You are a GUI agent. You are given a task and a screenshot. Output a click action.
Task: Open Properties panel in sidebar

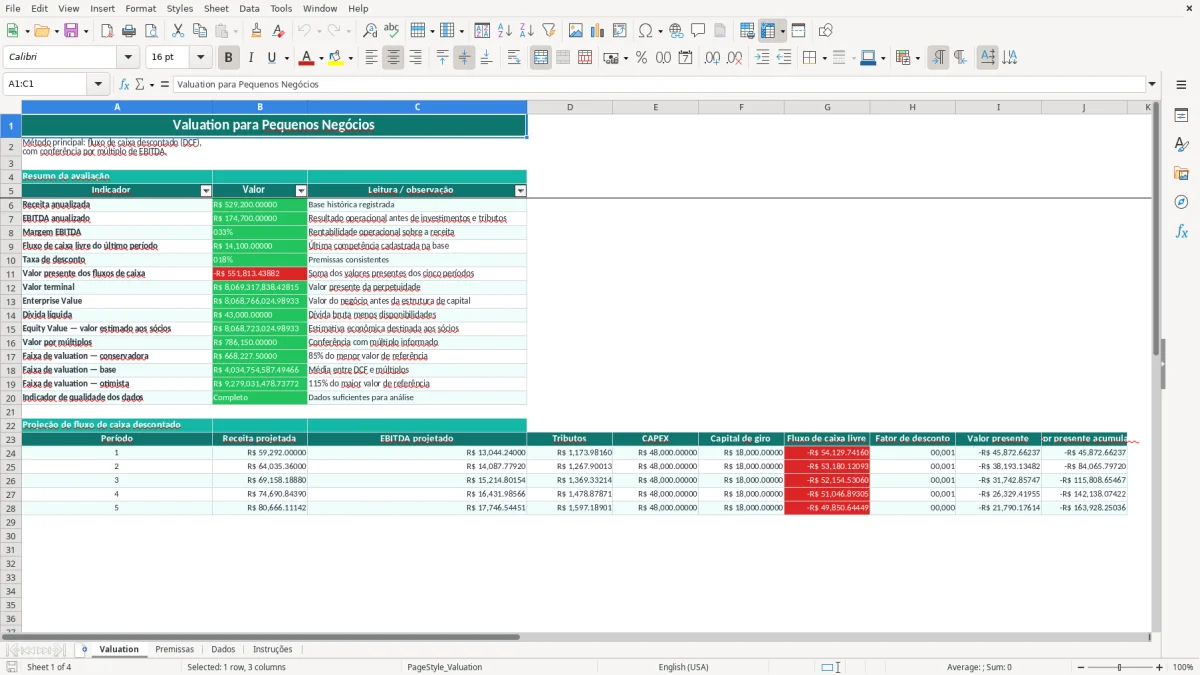[x=1181, y=115]
